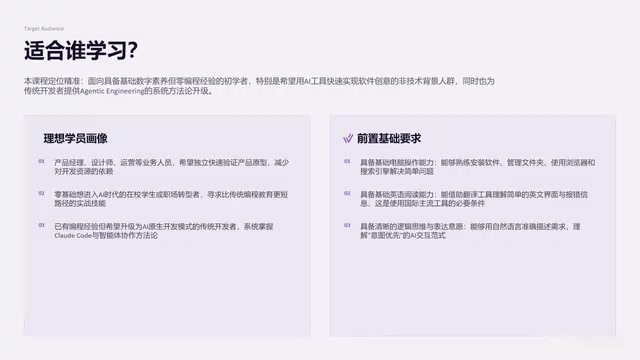This screenshot has width=640, height=360.
Task: Select the 适合谁学习? slide title
Action: tap(81, 51)
